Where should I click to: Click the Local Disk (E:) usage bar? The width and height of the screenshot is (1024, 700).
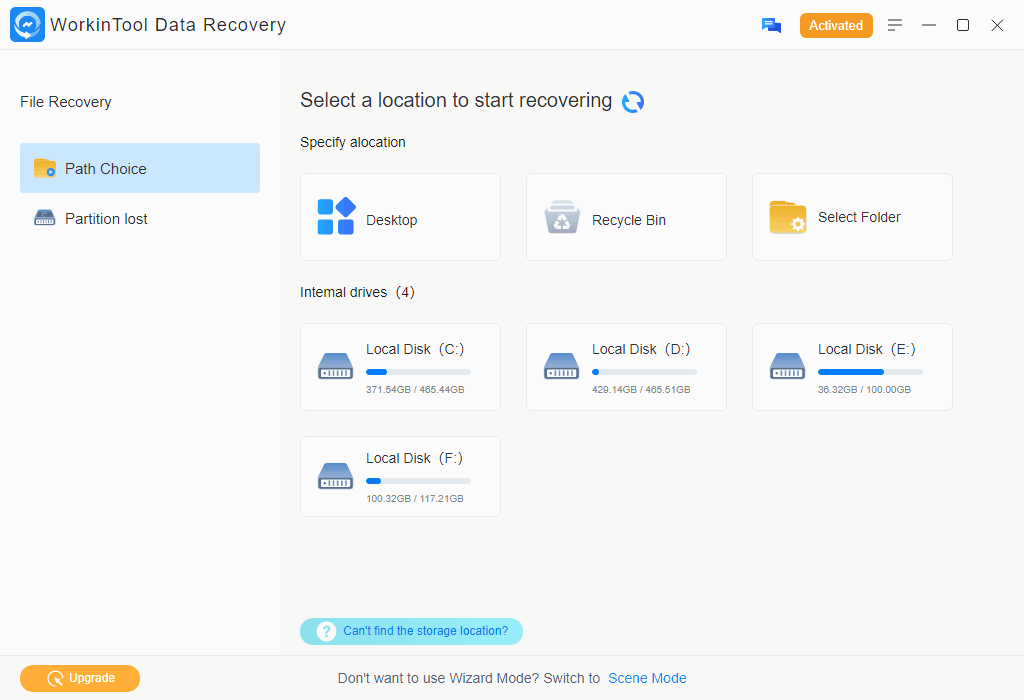[869, 372]
